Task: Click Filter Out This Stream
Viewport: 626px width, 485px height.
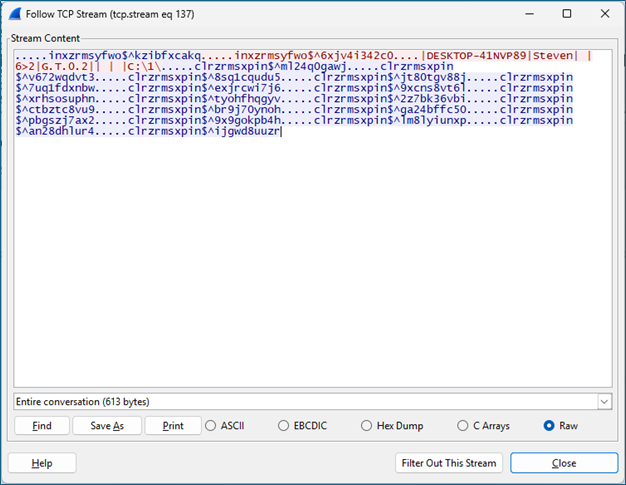Action: click(x=449, y=463)
